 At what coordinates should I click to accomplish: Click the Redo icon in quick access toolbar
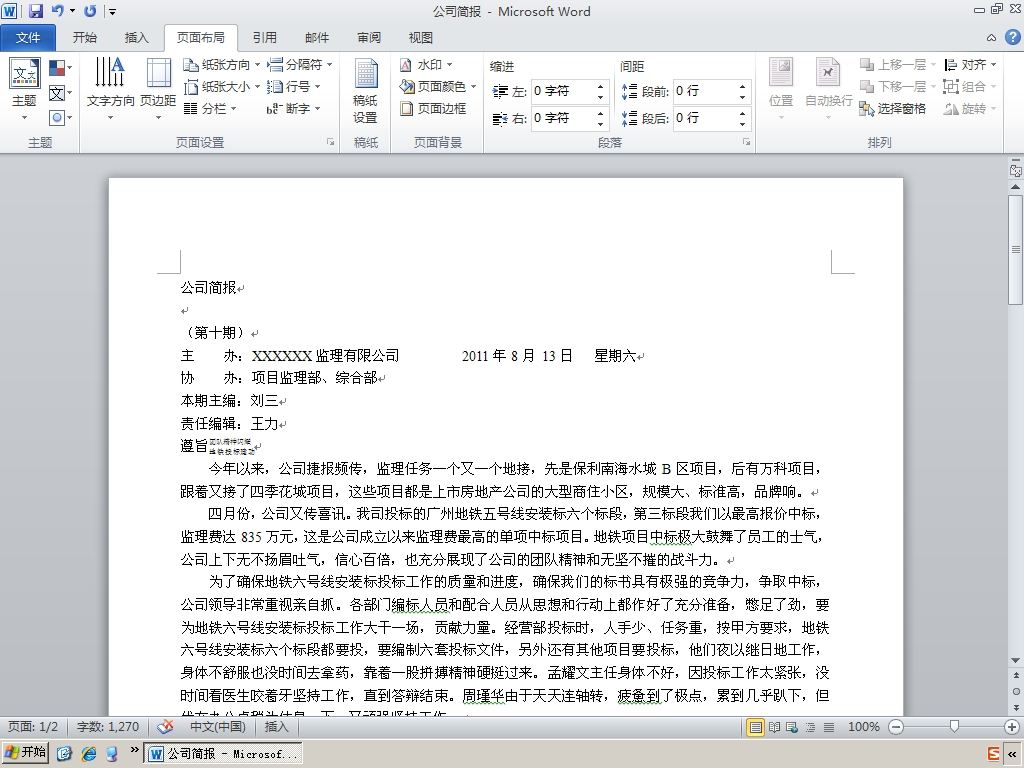pyautogui.click(x=90, y=10)
